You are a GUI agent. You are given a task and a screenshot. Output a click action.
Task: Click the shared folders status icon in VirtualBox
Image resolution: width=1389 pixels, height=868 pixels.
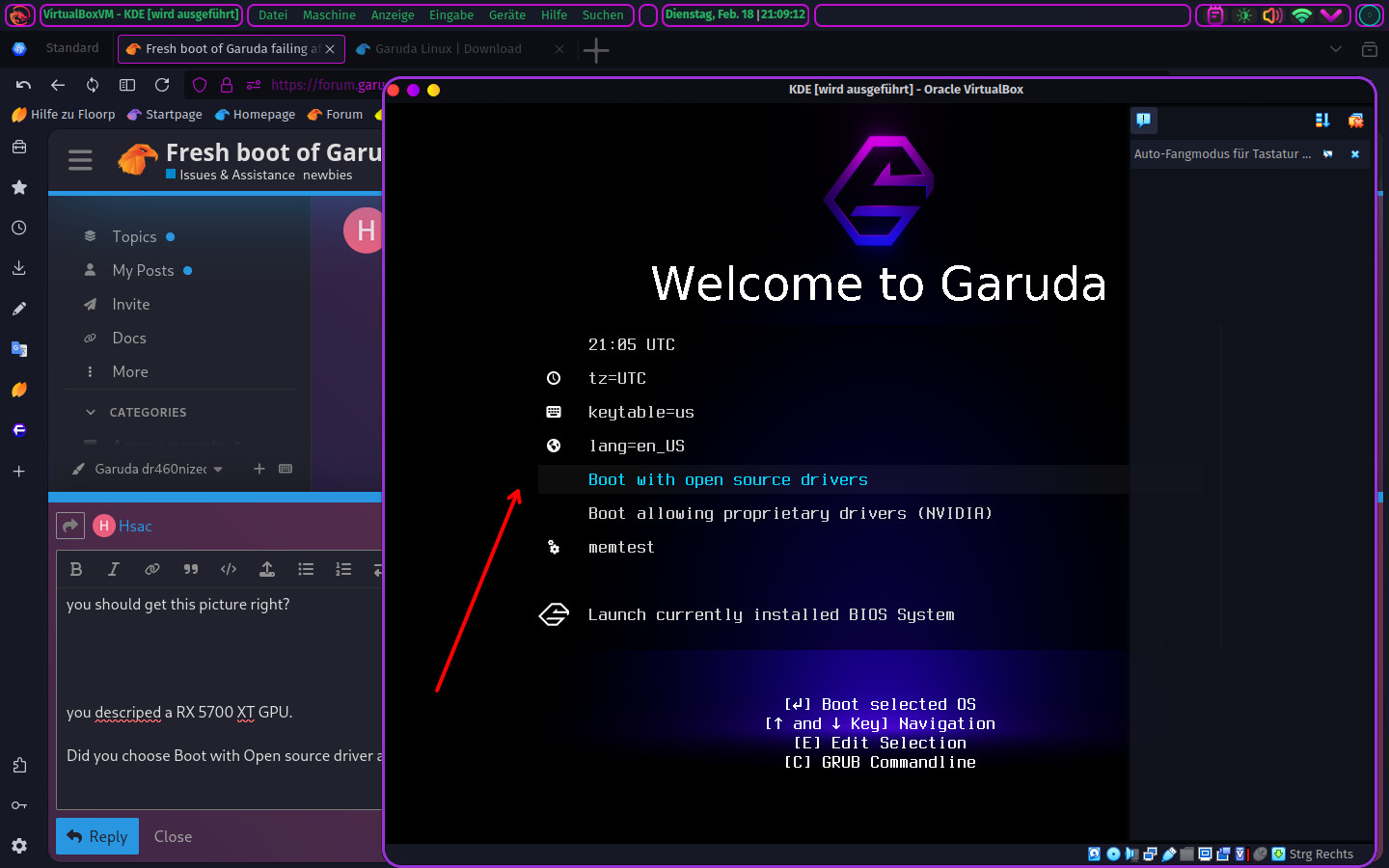tap(1186, 854)
